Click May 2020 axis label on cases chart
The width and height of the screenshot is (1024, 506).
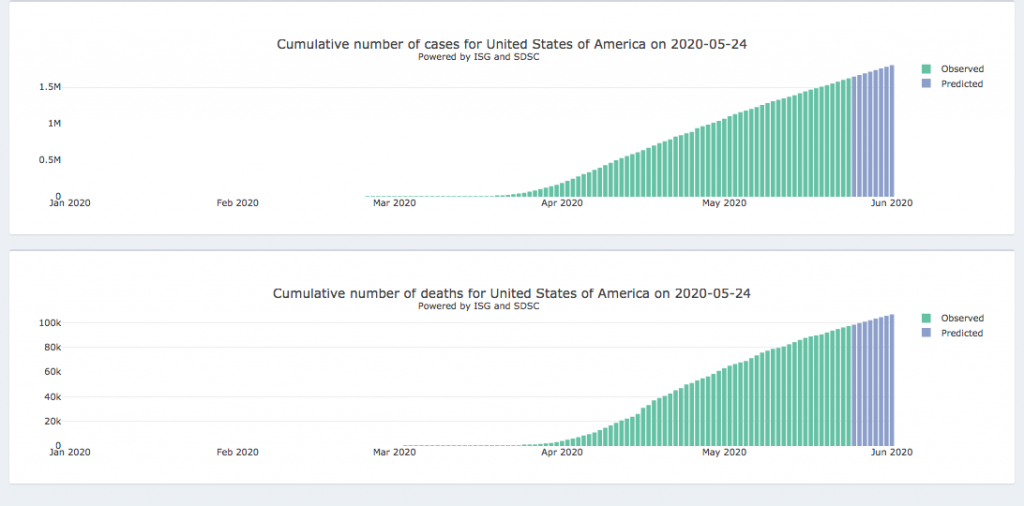pos(724,203)
